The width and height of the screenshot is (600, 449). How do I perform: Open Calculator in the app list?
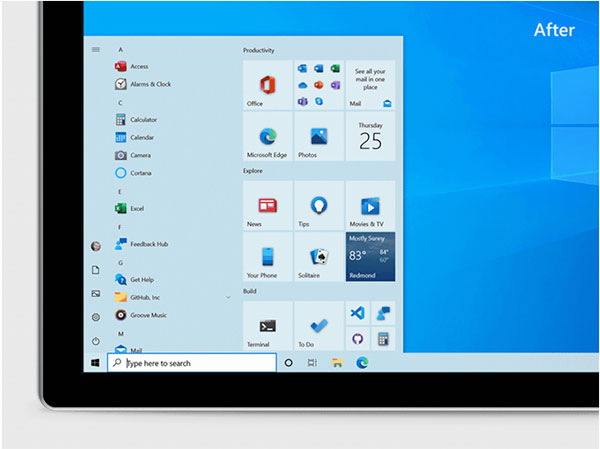(136, 120)
